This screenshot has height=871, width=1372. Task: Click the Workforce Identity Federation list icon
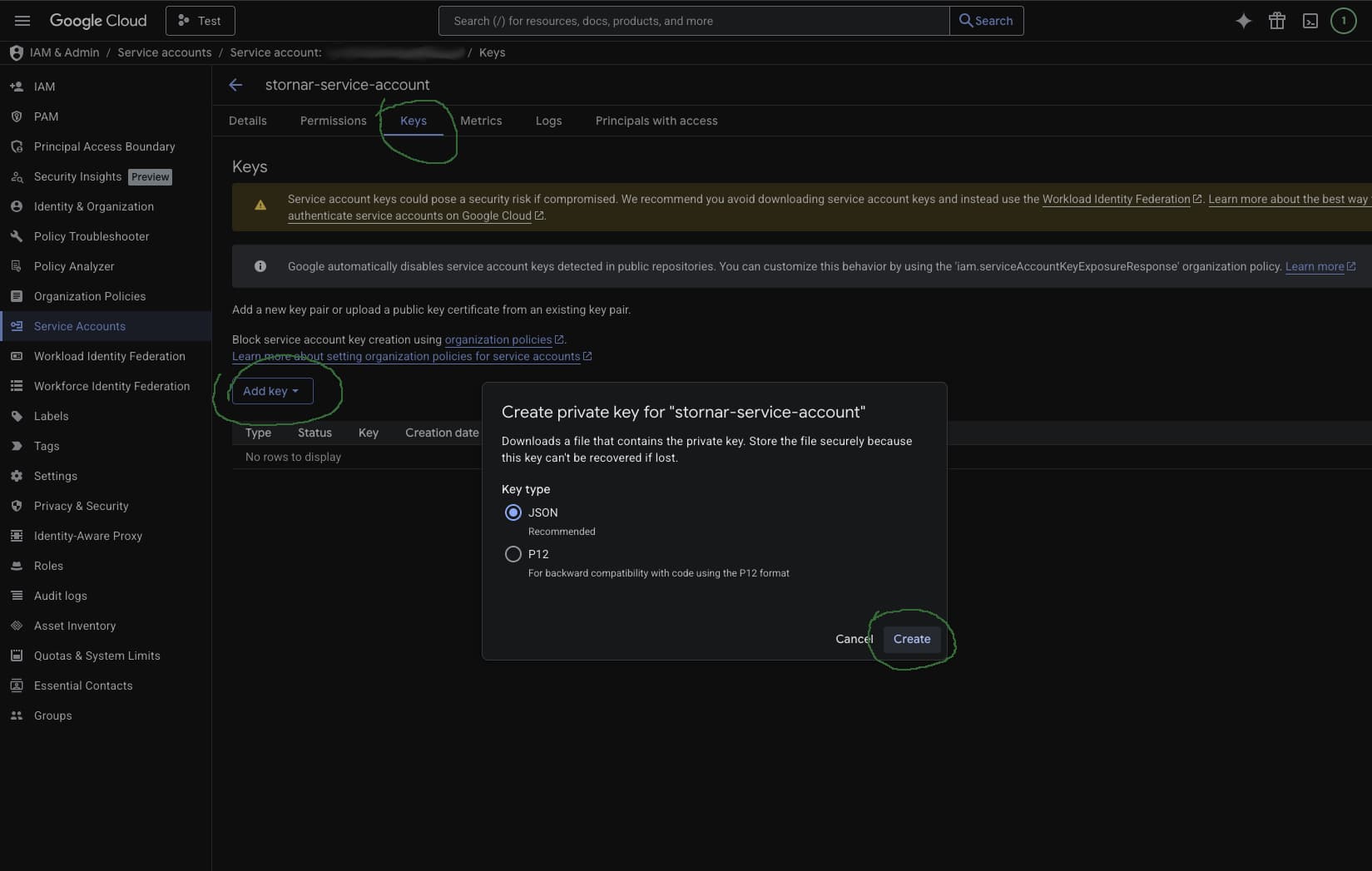point(17,386)
